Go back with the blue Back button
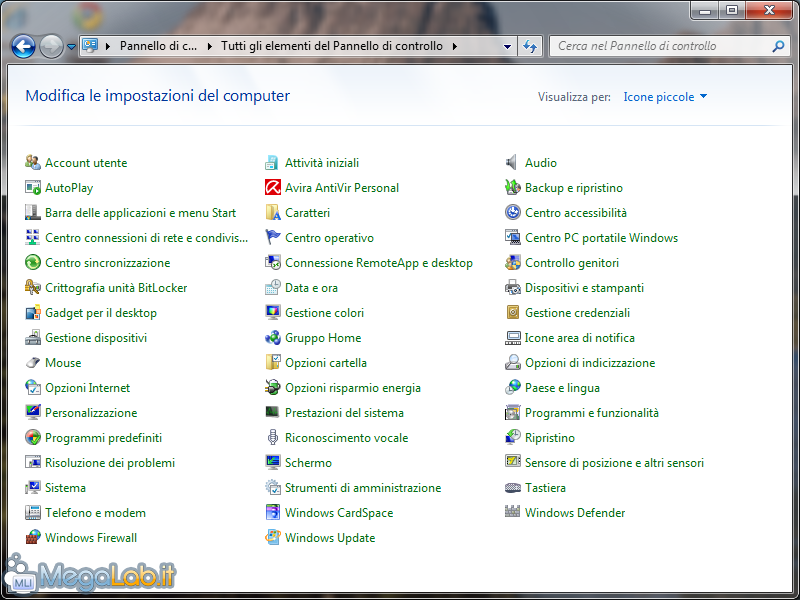Screen dimensions: 800x600 23,47
